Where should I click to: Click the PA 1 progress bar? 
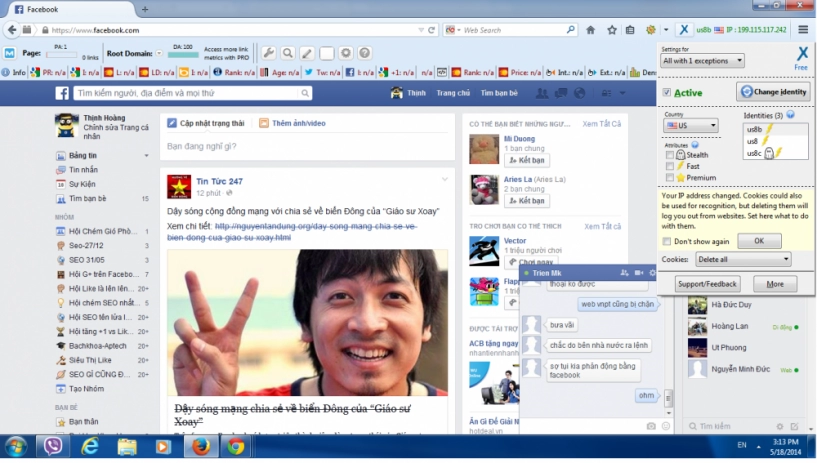61,54
